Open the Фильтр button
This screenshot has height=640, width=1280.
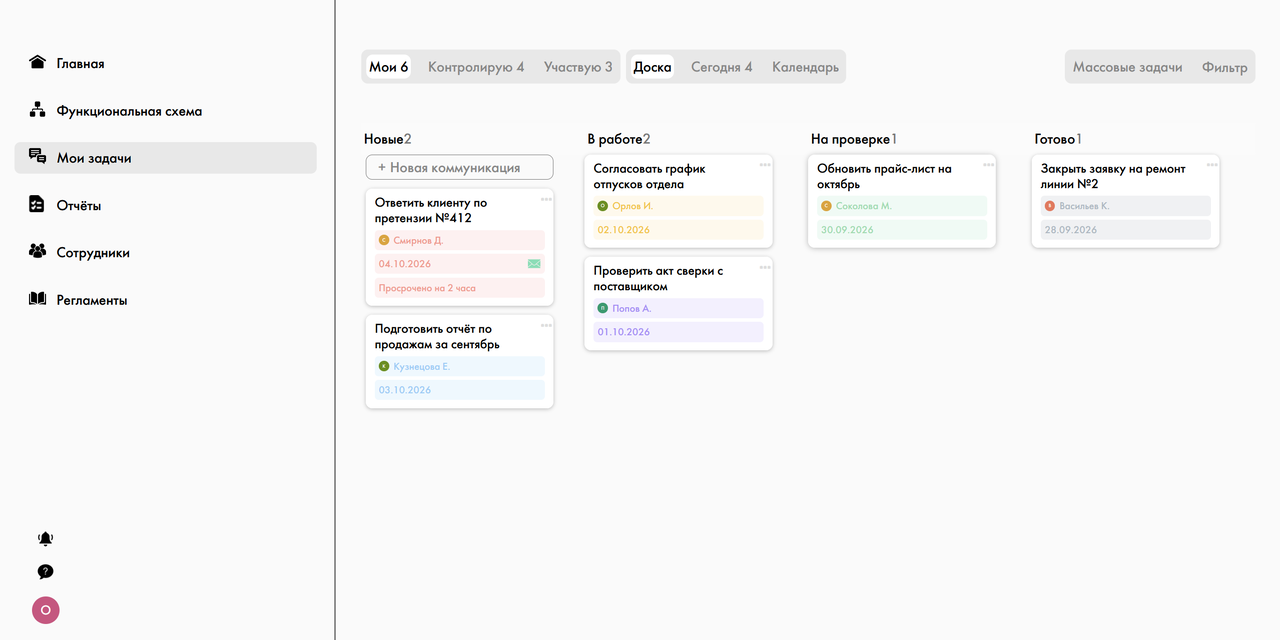[1225, 67]
